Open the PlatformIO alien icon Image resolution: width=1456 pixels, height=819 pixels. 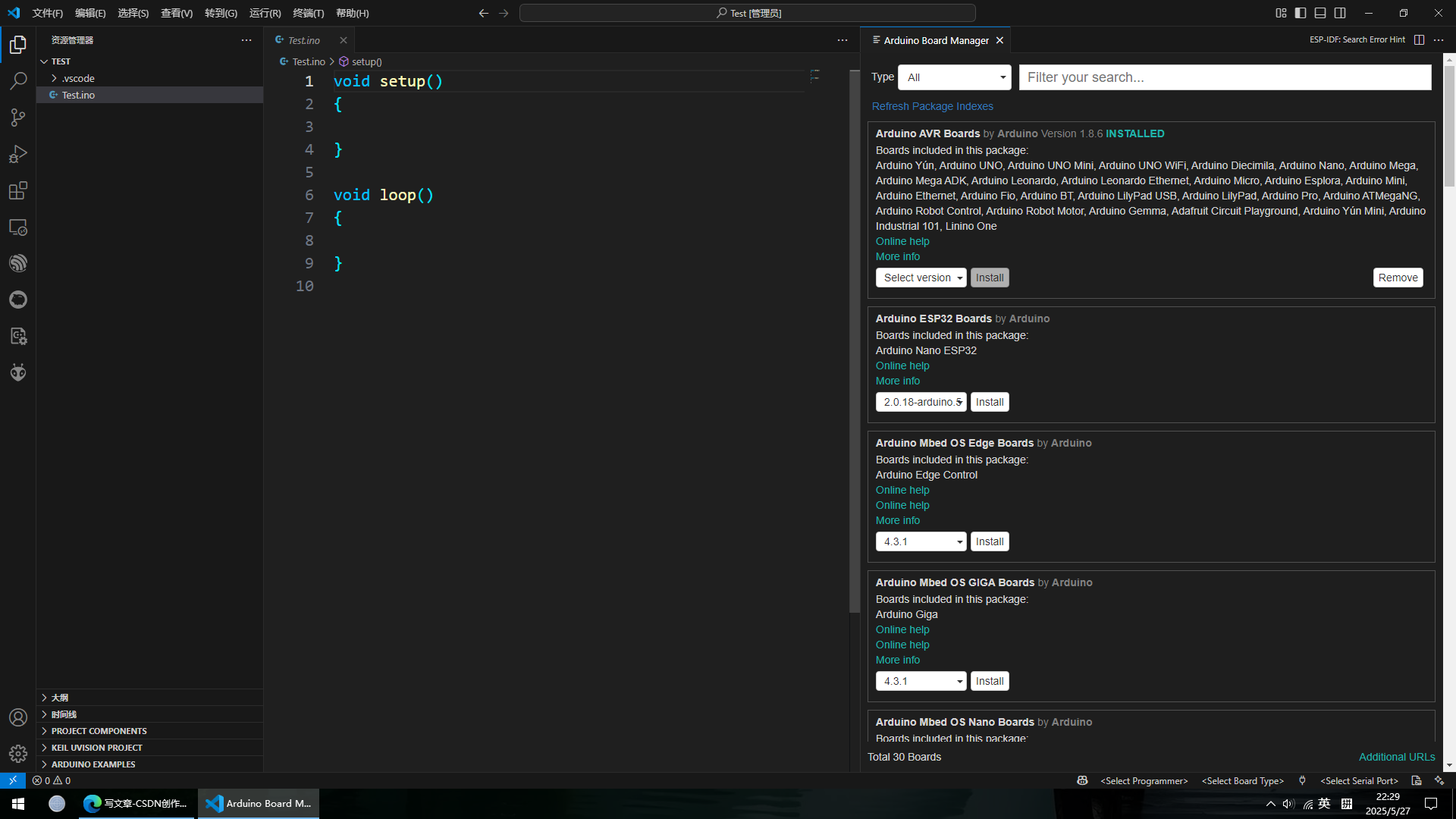coord(18,372)
